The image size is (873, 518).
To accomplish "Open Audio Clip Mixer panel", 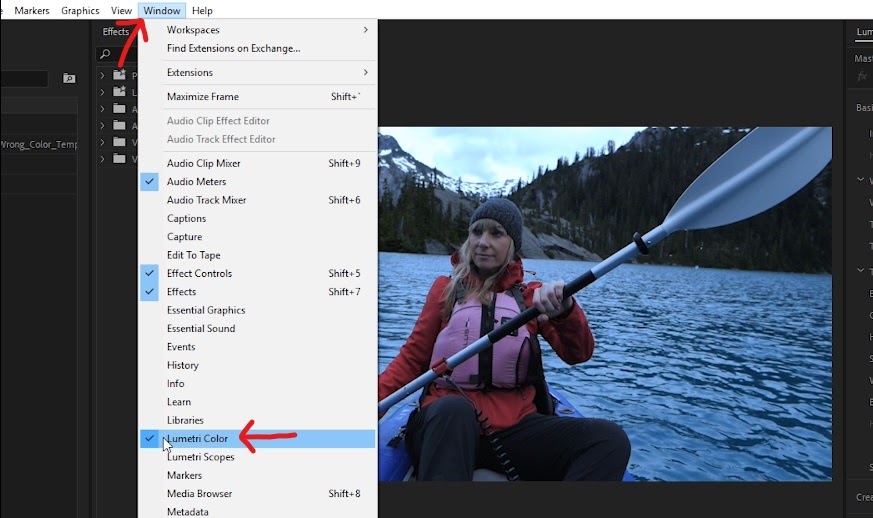I will click(258, 163).
